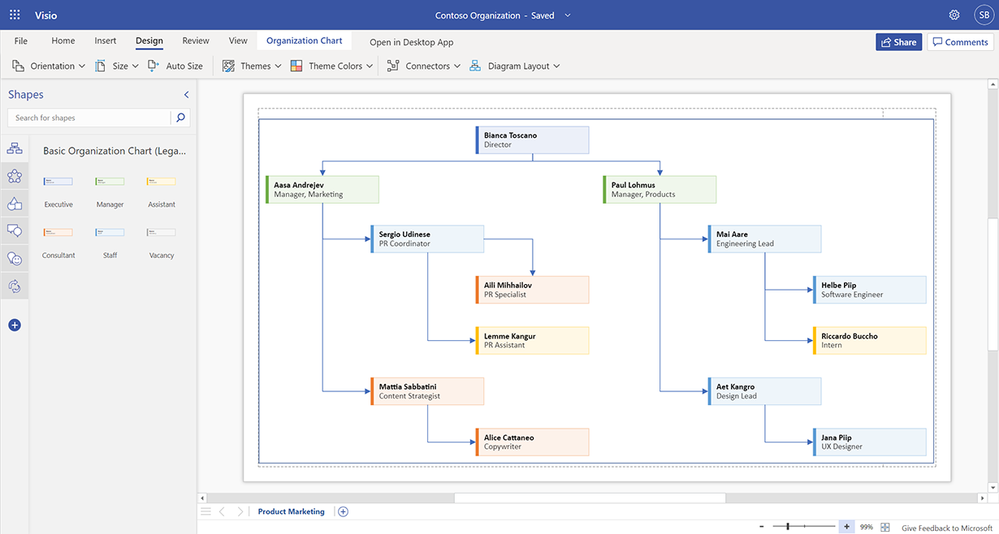
Task: Open the Connectors dropdown
Action: pyautogui.click(x=424, y=66)
